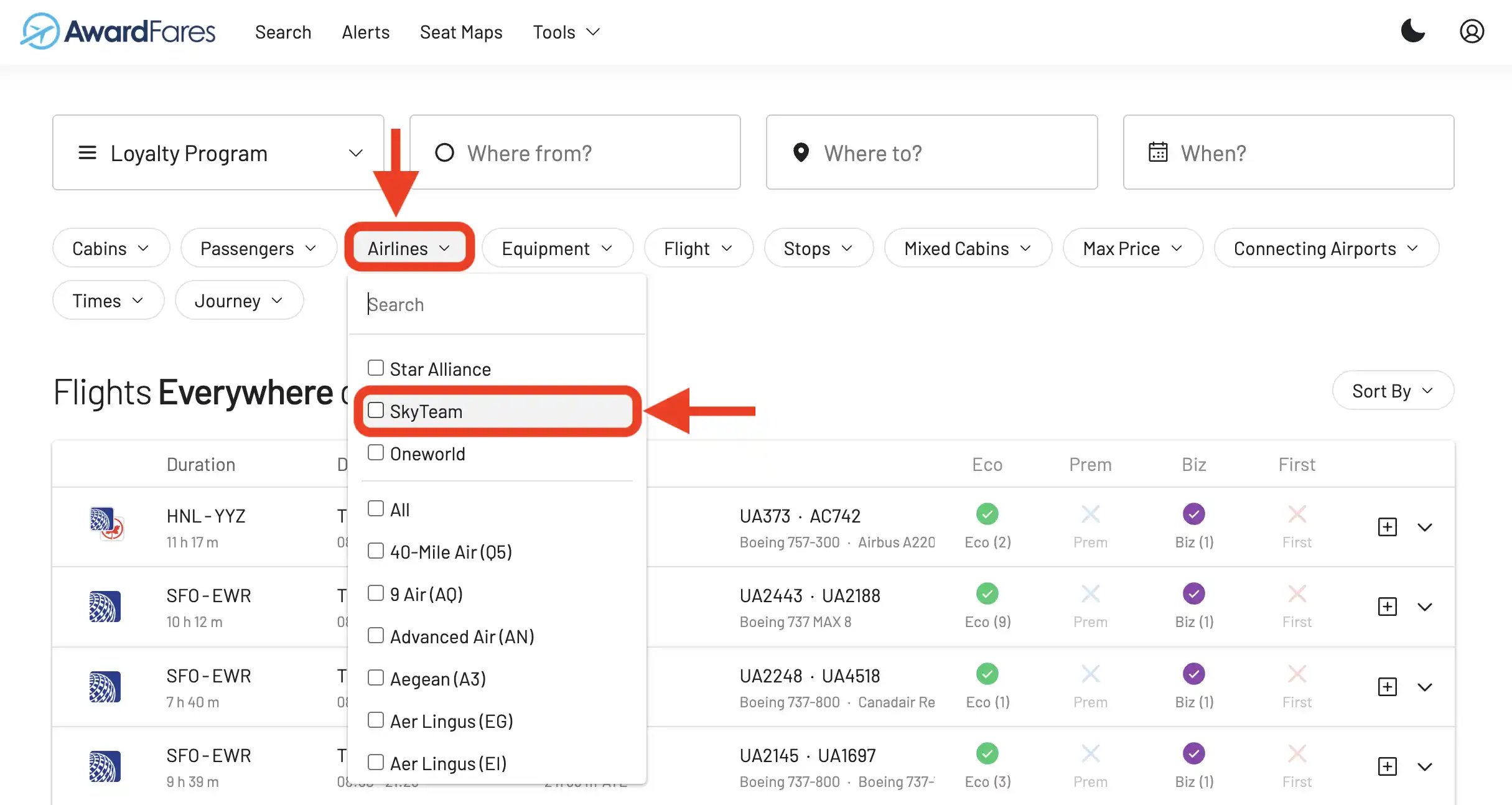Open the Alerts nav item
This screenshot has height=805, width=1512.
[x=366, y=32]
